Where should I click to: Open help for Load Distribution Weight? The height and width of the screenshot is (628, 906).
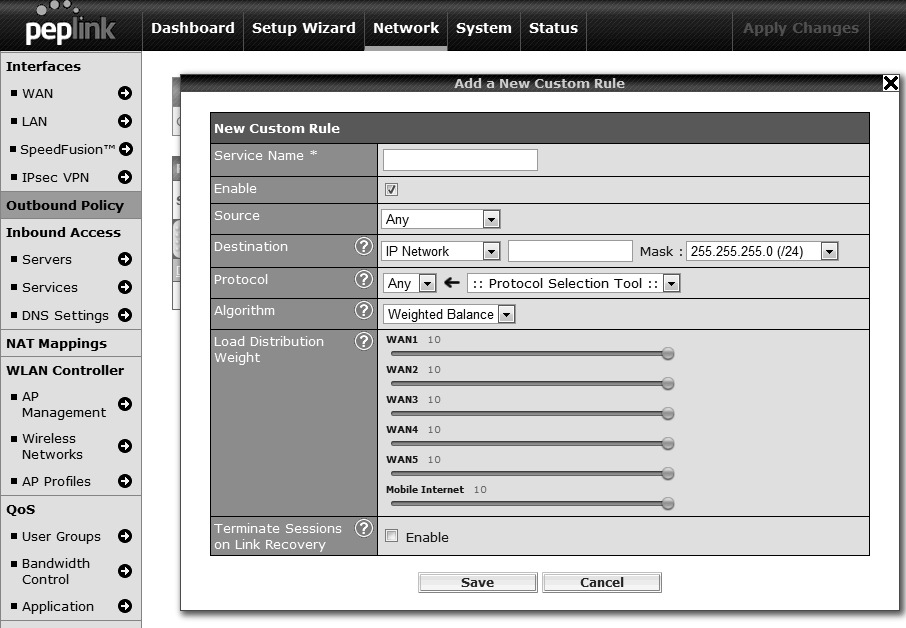pos(363,341)
